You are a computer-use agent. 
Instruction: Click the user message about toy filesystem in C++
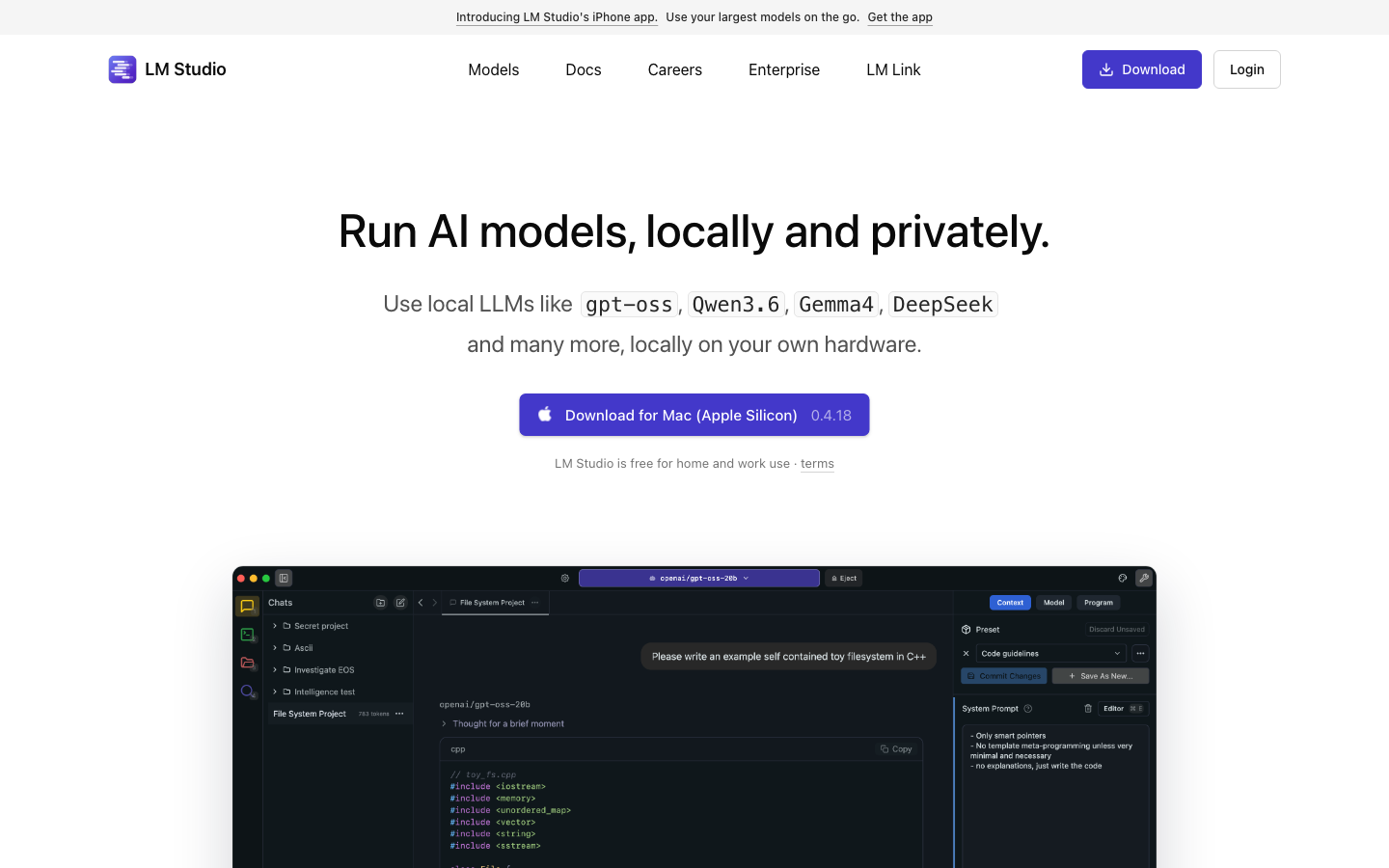(x=789, y=657)
